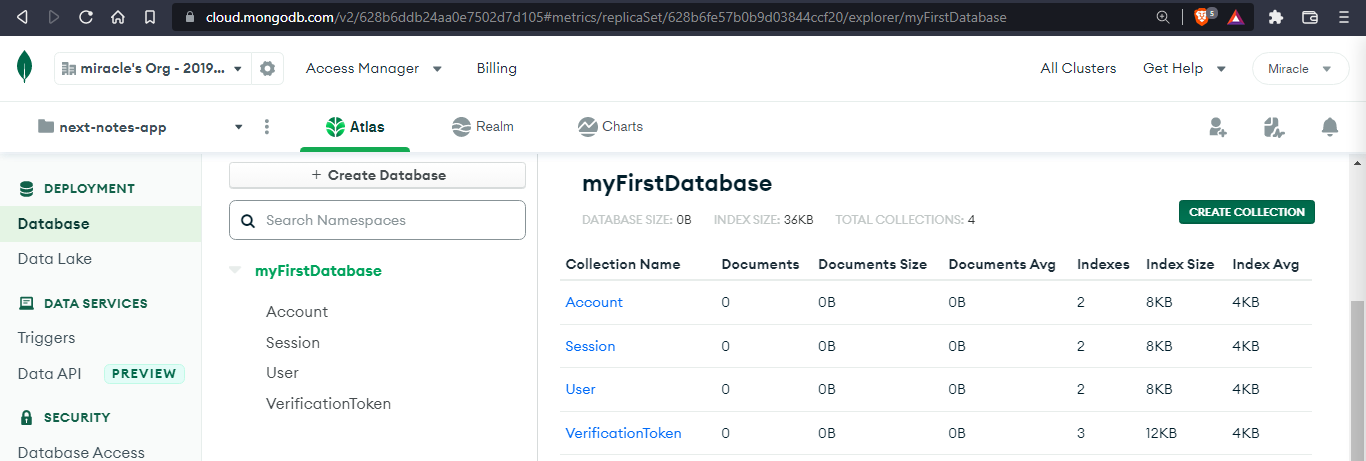
Task: Expand Access Manager dropdown
Action: (374, 69)
